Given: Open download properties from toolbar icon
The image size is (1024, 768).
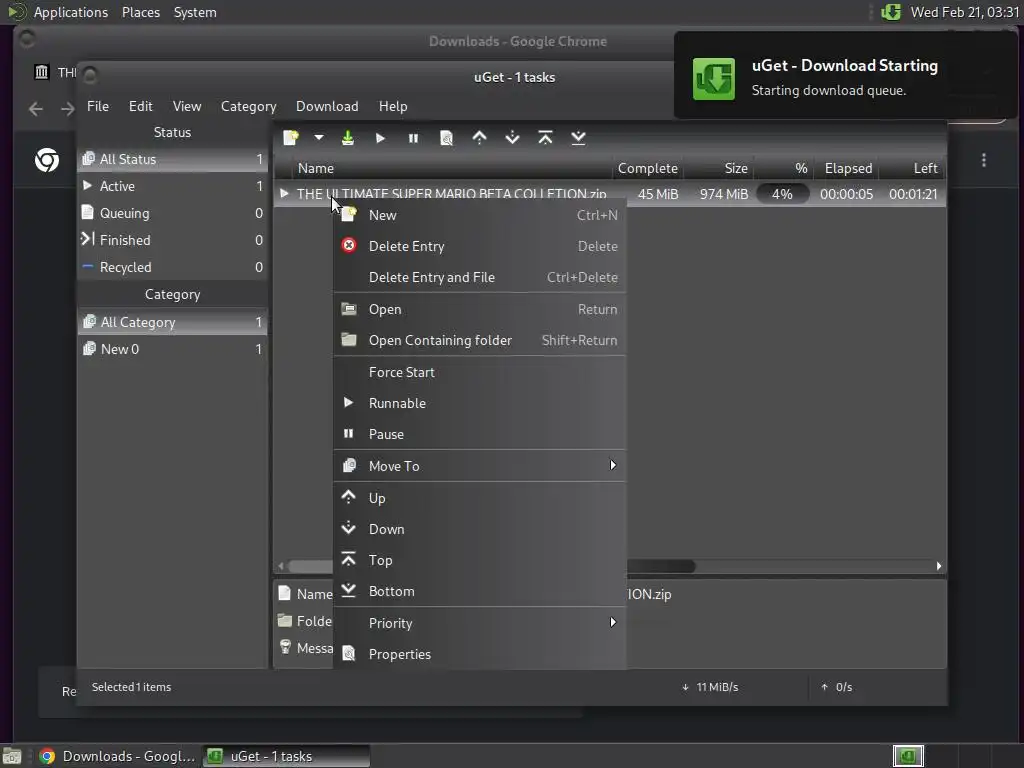Looking at the screenshot, I should 446,138.
